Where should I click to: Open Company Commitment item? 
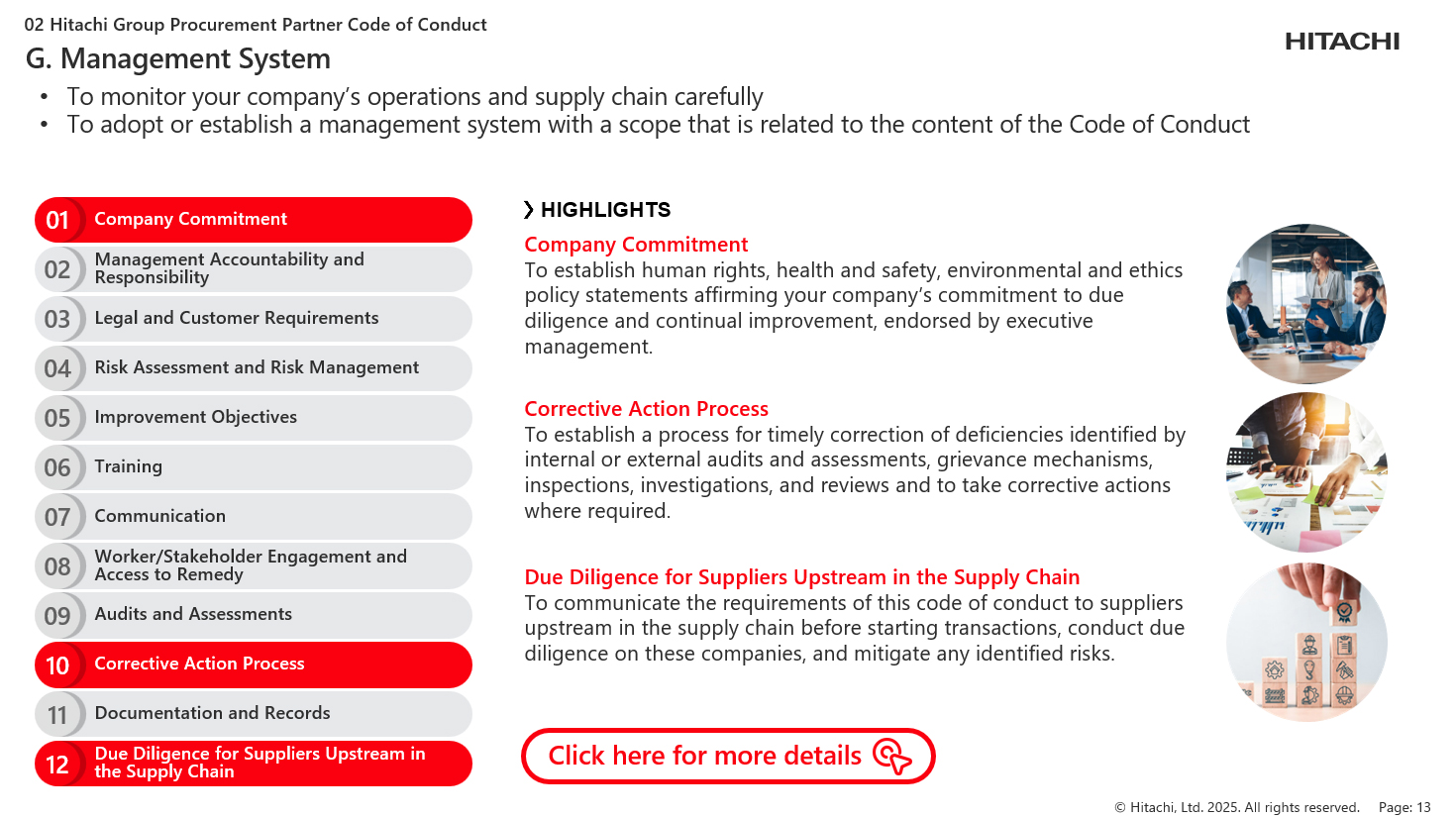[x=254, y=220]
